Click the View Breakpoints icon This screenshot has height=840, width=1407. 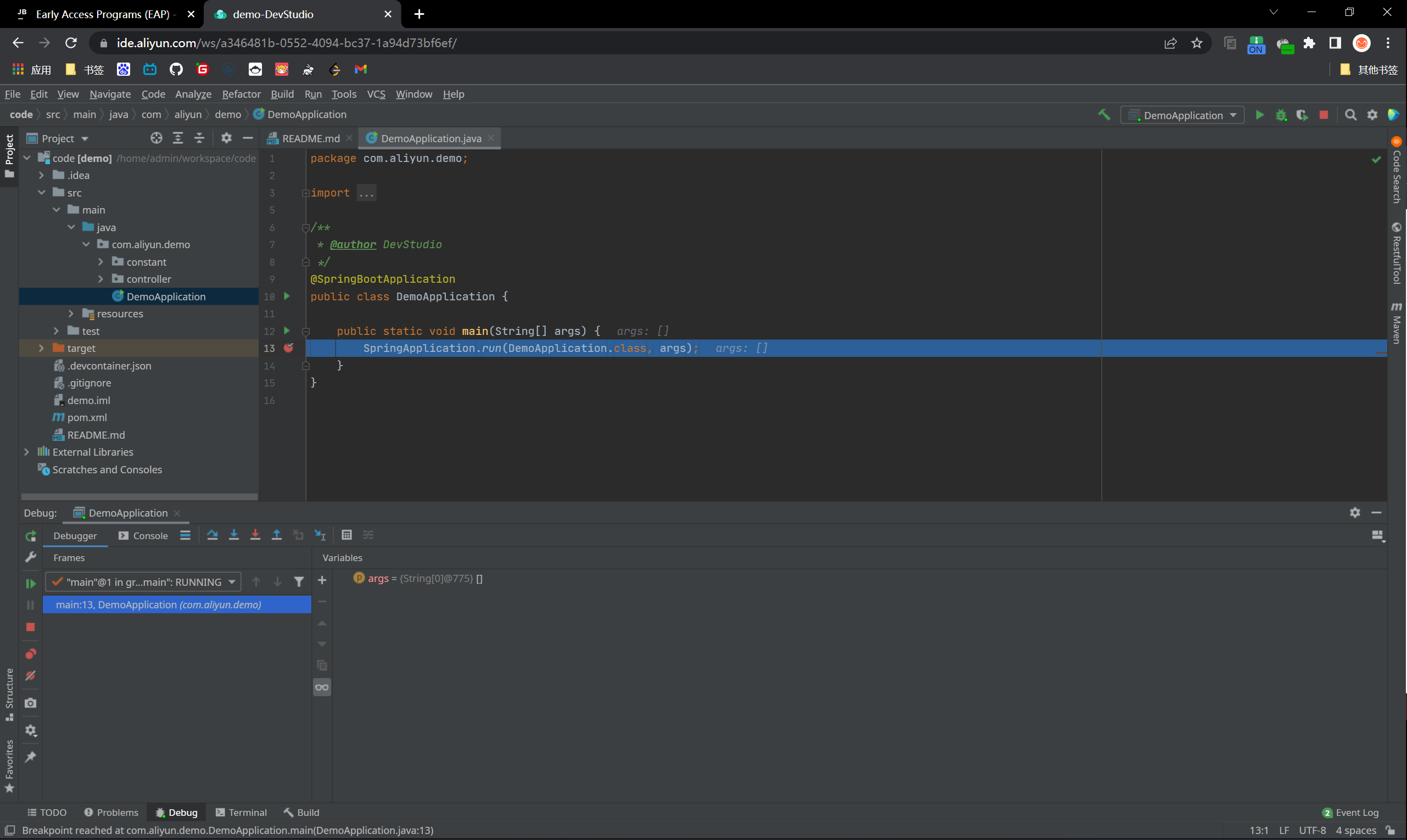(x=31, y=654)
